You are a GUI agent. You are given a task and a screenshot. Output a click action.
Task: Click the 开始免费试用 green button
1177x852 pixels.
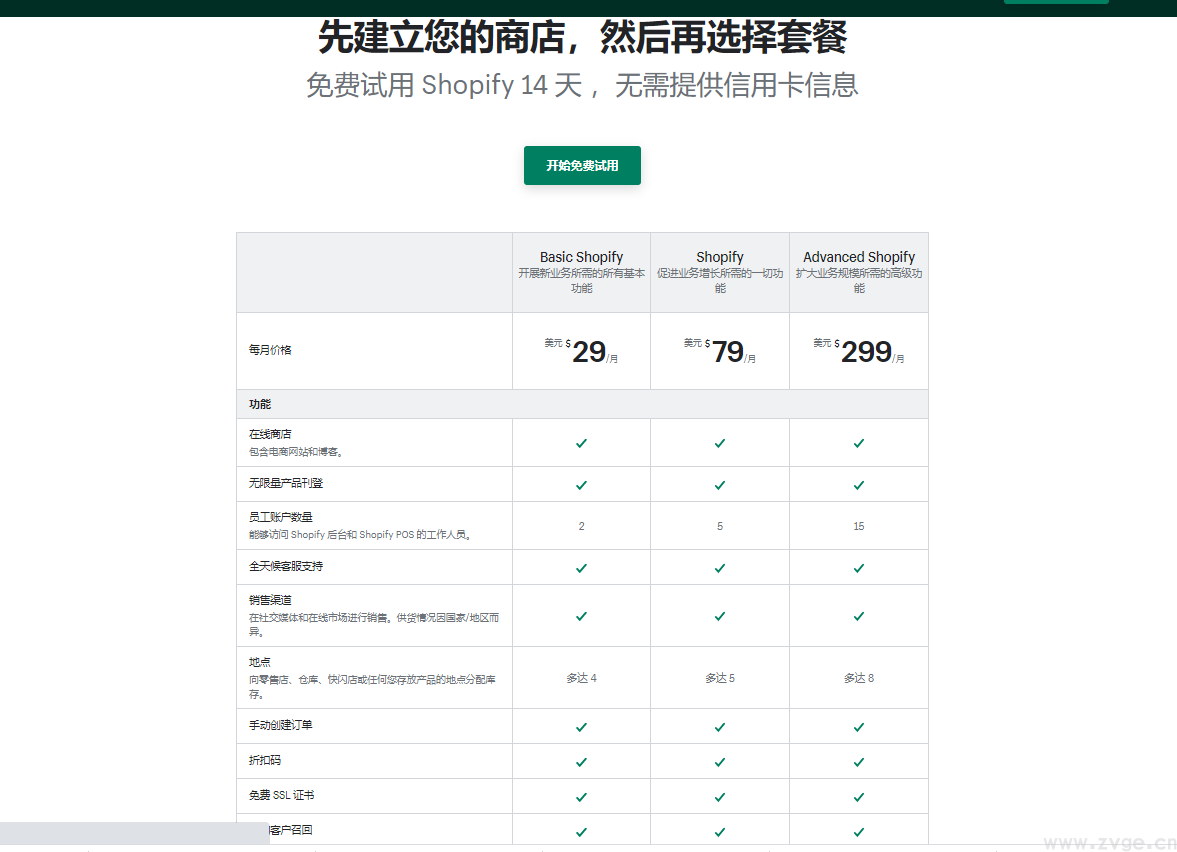(x=581, y=165)
